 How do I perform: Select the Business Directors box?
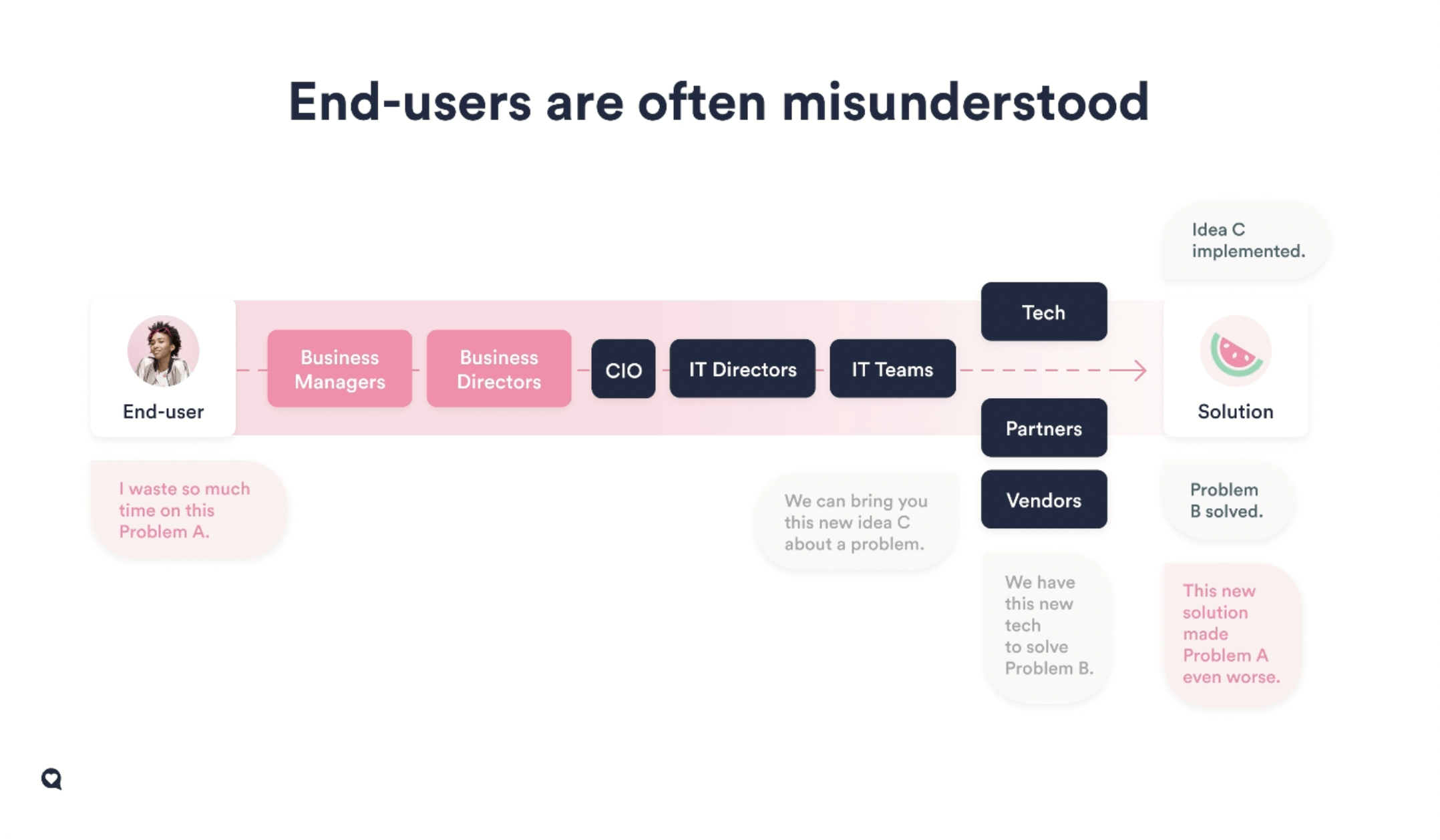(500, 369)
